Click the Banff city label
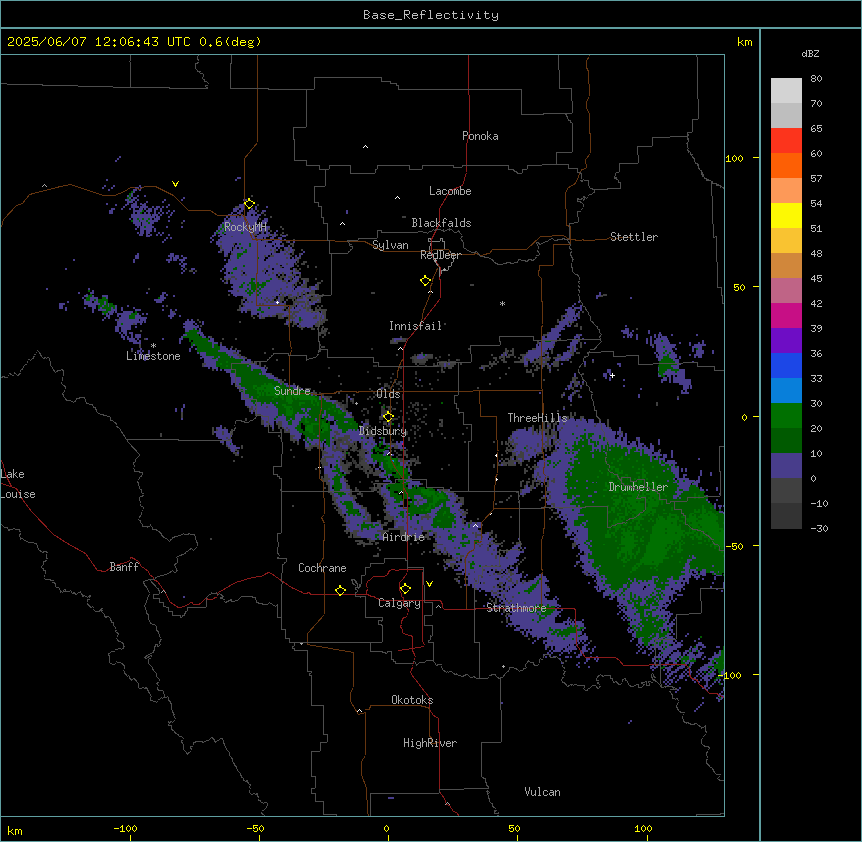Viewport: 862px width, 842px height. coord(124,567)
